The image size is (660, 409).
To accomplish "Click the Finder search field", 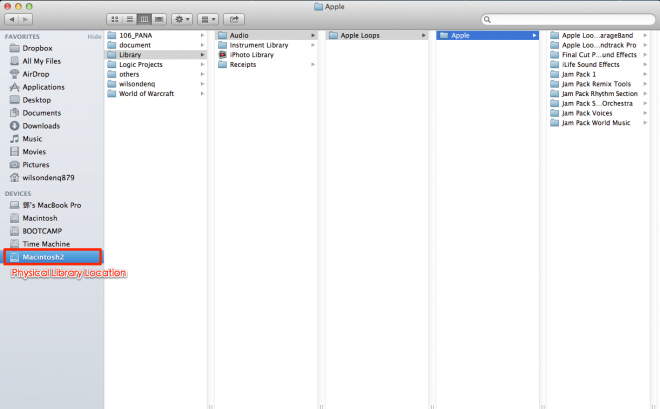I will [566, 19].
